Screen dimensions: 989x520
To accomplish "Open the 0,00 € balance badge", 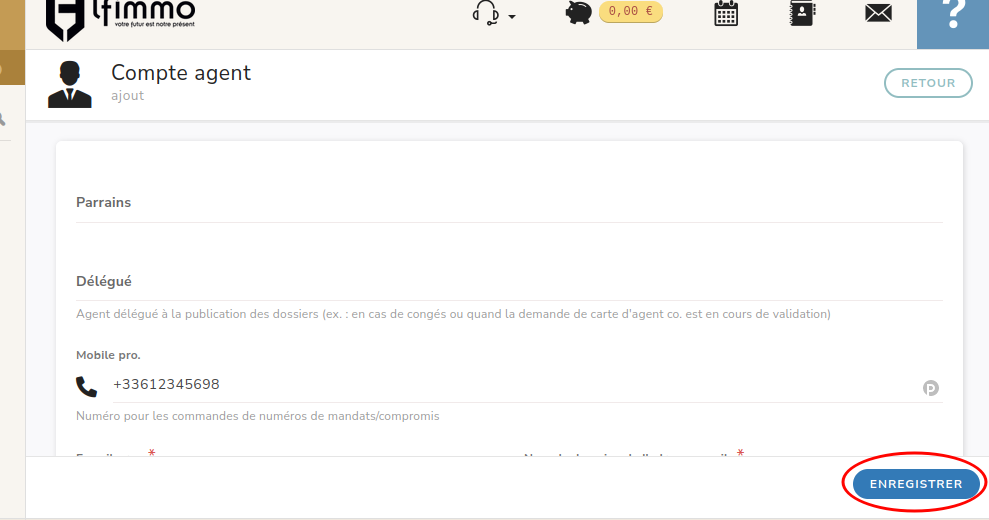I will [x=631, y=12].
